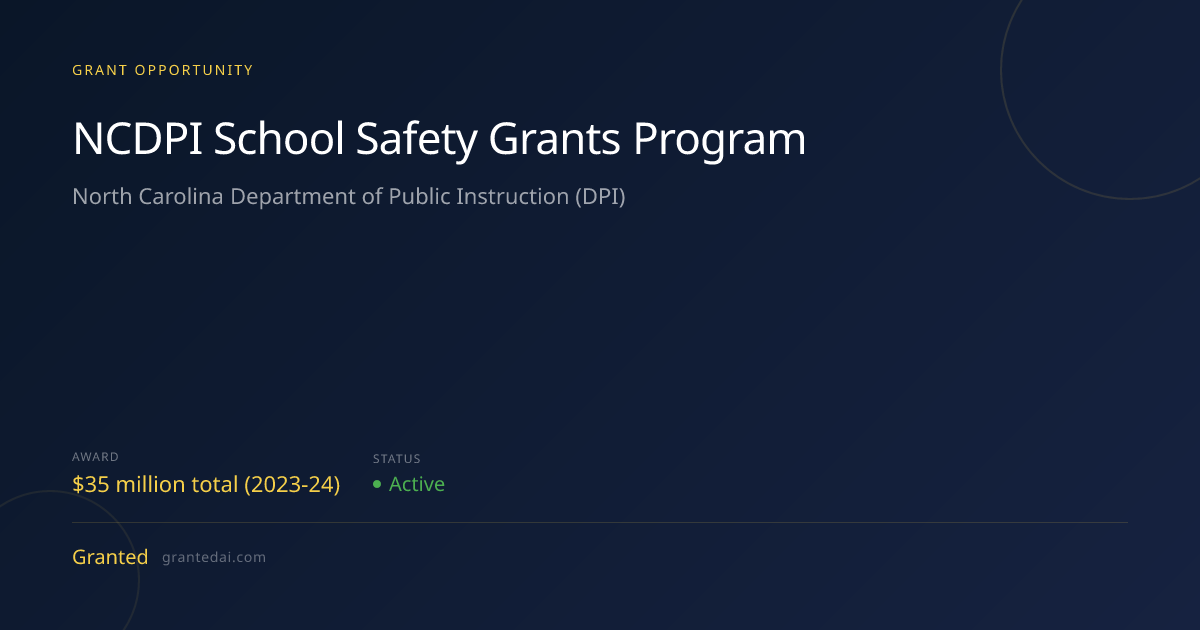The height and width of the screenshot is (630, 1200).
Task: Click the 'STATUS' label
Action: (397, 459)
